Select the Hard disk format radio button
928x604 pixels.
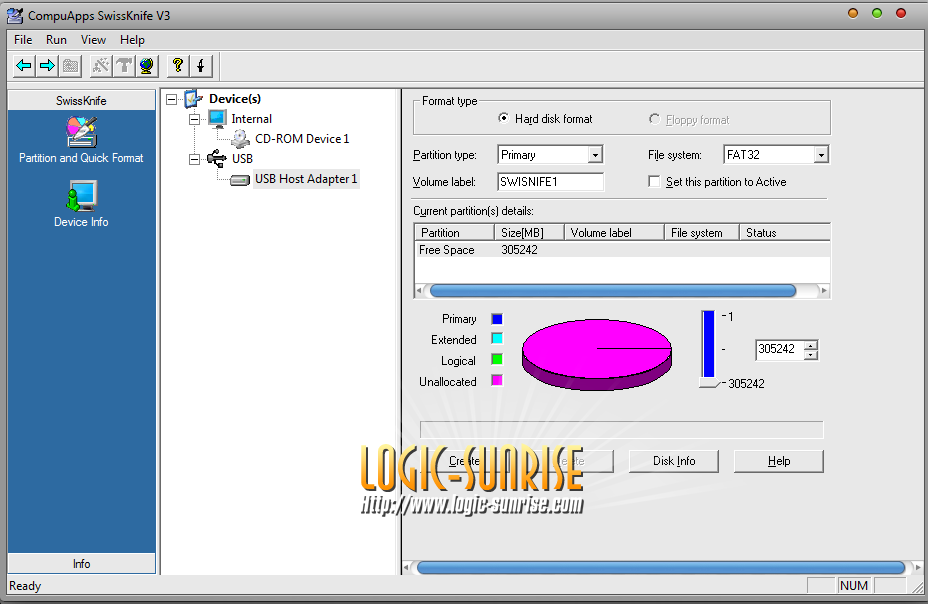504,118
